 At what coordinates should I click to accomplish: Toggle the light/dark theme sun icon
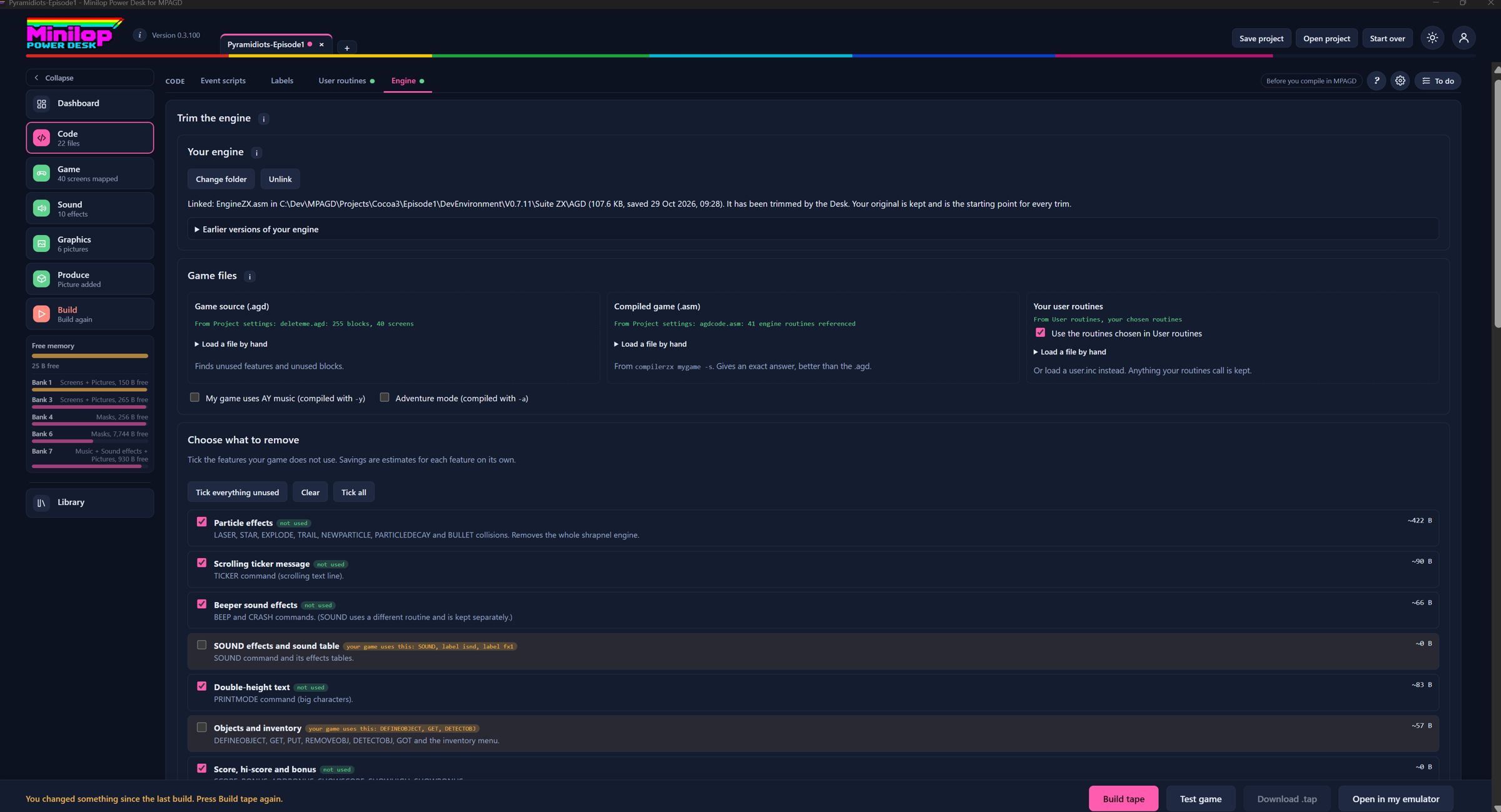(x=1432, y=38)
